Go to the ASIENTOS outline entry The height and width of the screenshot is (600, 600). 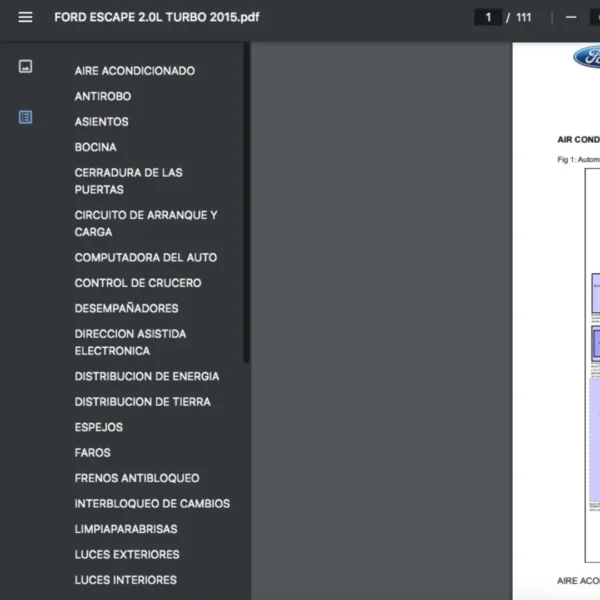pyautogui.click(x=101, y=122)
